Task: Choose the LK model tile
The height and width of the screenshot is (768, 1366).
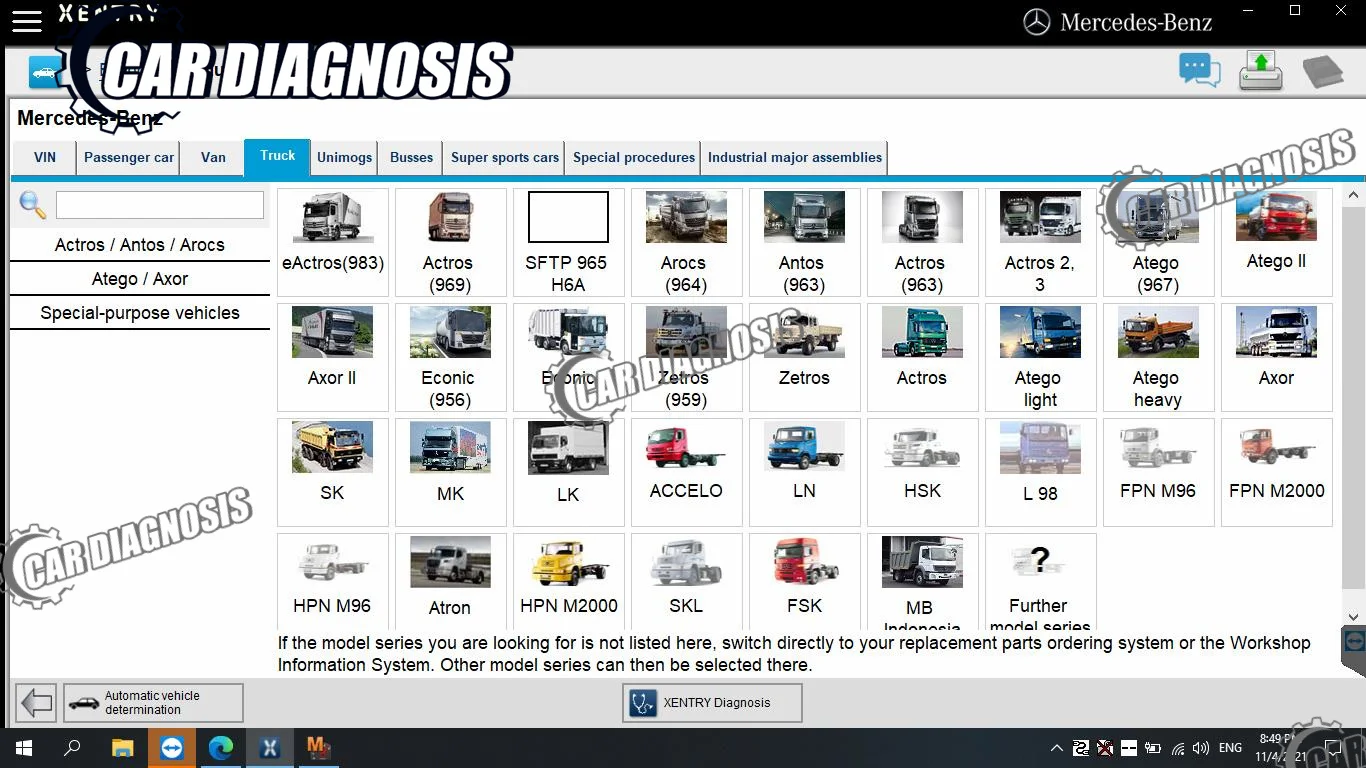Action: pos(569,473)
